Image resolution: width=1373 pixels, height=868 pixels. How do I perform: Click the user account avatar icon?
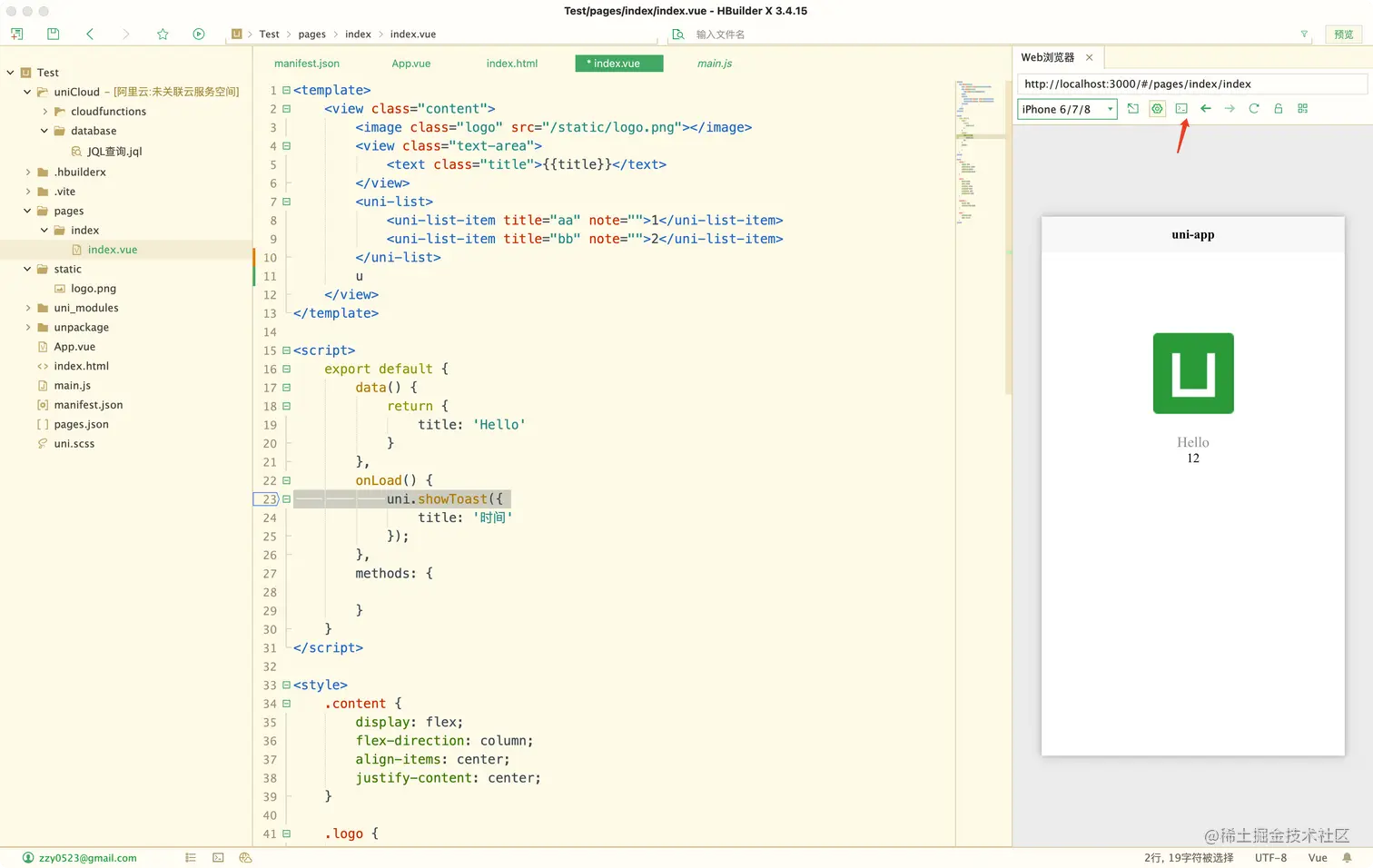click(28, 857)
